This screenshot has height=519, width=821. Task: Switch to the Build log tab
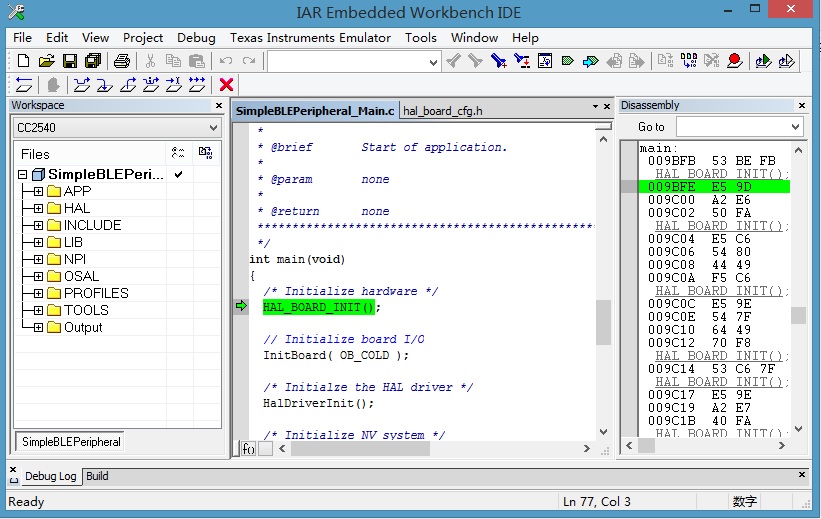97,476
